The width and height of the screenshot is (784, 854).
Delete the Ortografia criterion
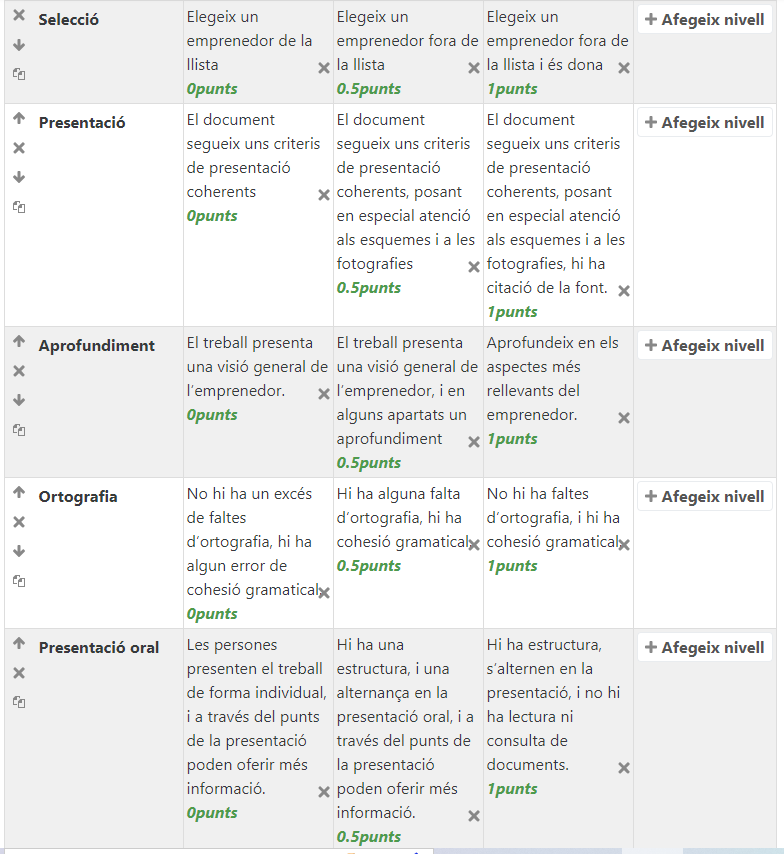[x=19, y=522]
